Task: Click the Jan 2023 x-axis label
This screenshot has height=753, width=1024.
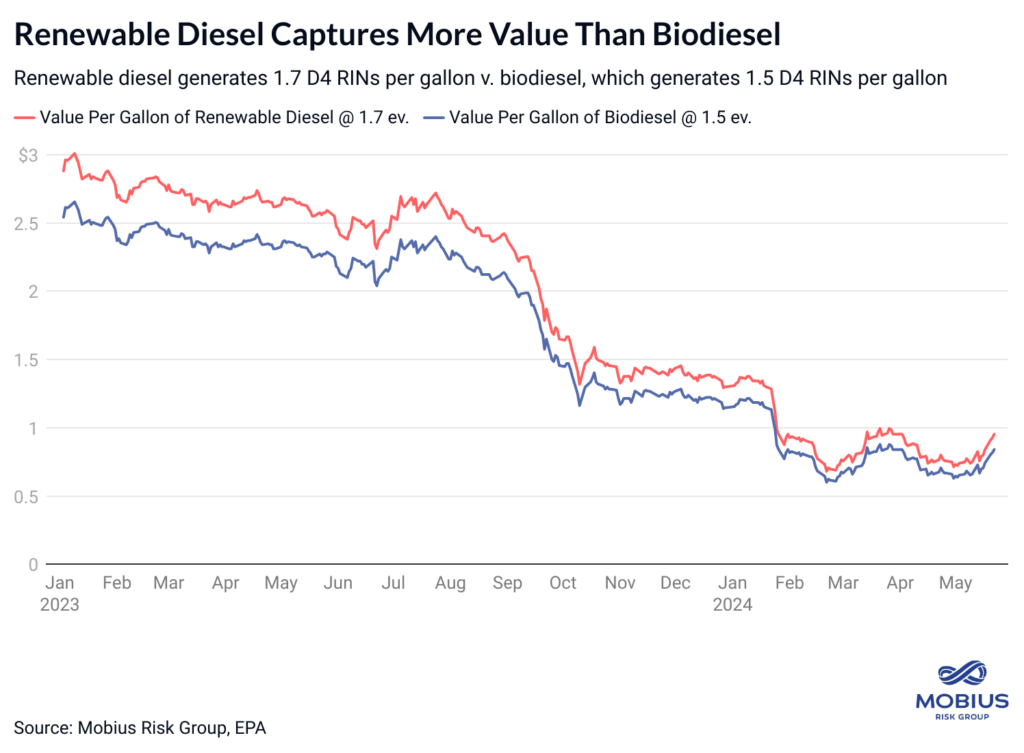Action: (x=62, y=593)
